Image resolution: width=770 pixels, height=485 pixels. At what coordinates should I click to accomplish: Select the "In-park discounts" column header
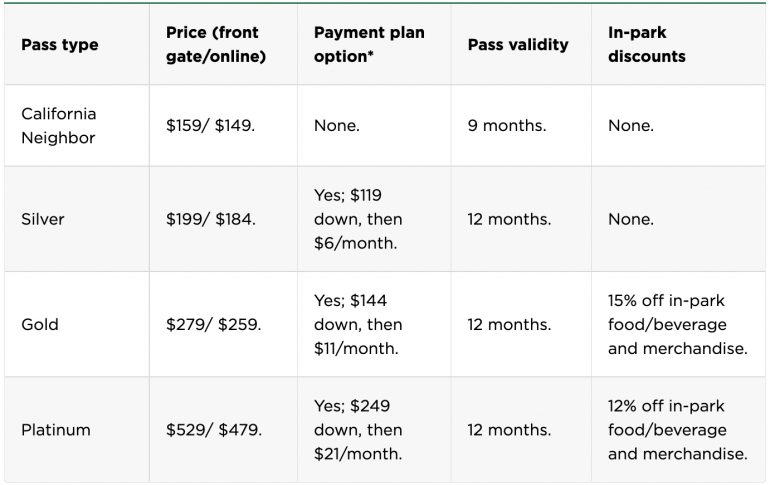tap(647, 45)
